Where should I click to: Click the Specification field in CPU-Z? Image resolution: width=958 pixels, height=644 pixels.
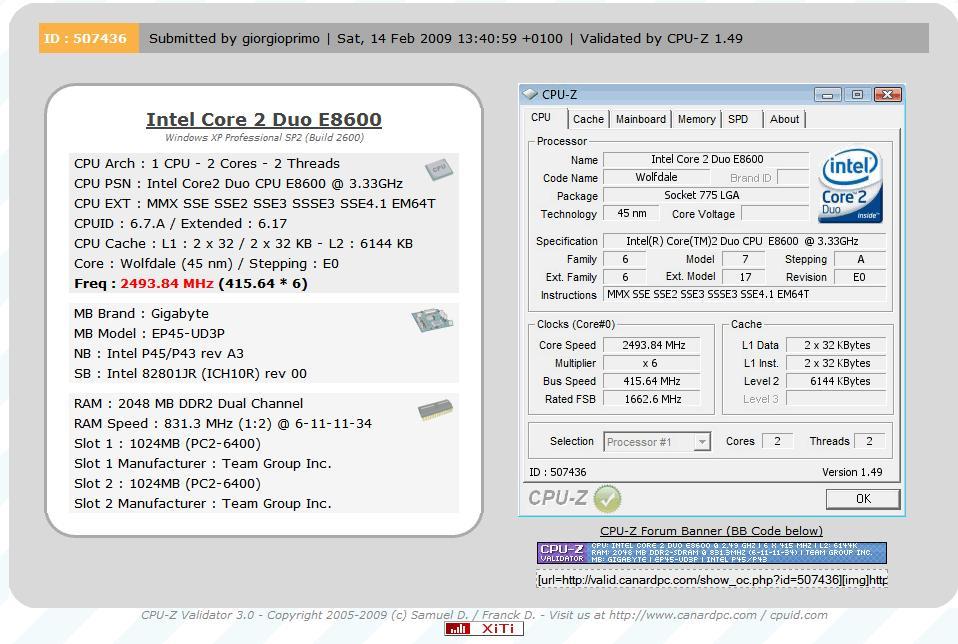744,241
